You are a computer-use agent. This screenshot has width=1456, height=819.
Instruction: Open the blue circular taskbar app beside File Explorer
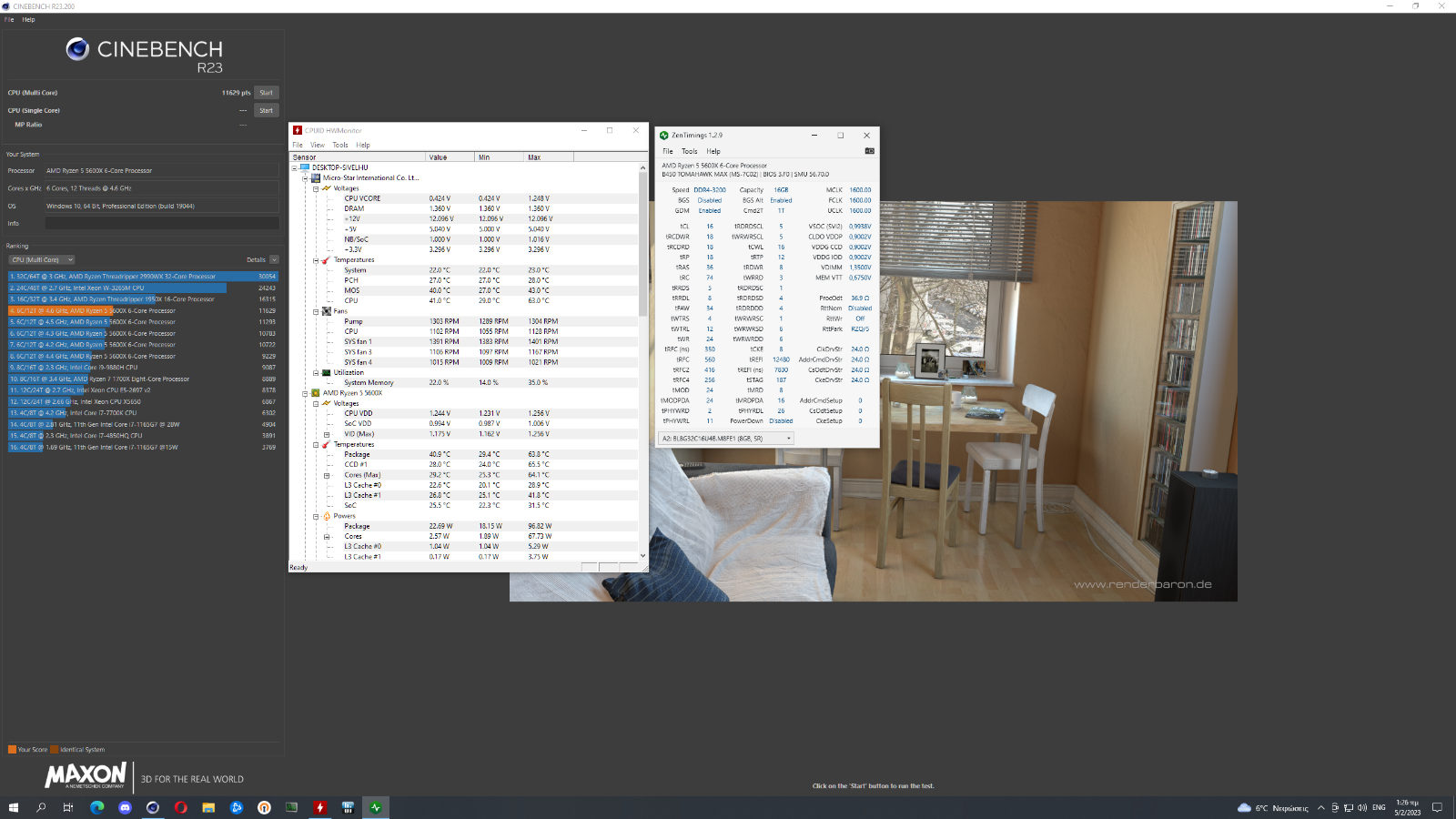coord(237,807)
